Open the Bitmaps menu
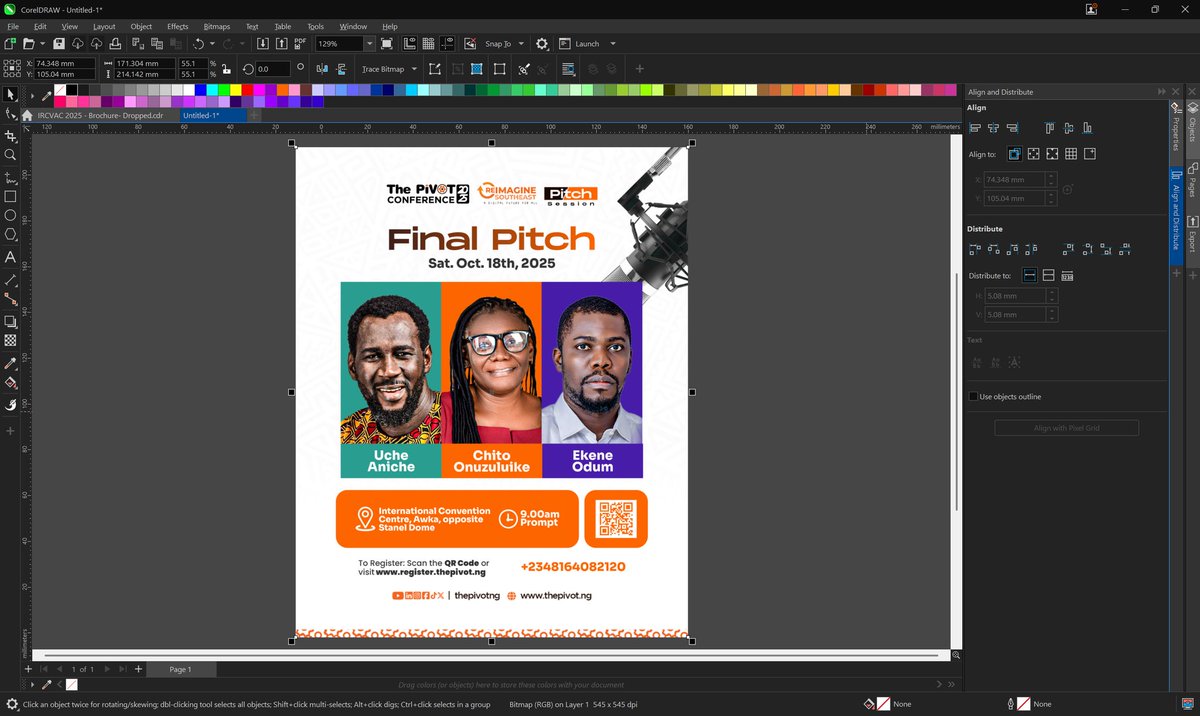Screen dimensions: 1200x716 pyautogui.click(x=216, y=26)
